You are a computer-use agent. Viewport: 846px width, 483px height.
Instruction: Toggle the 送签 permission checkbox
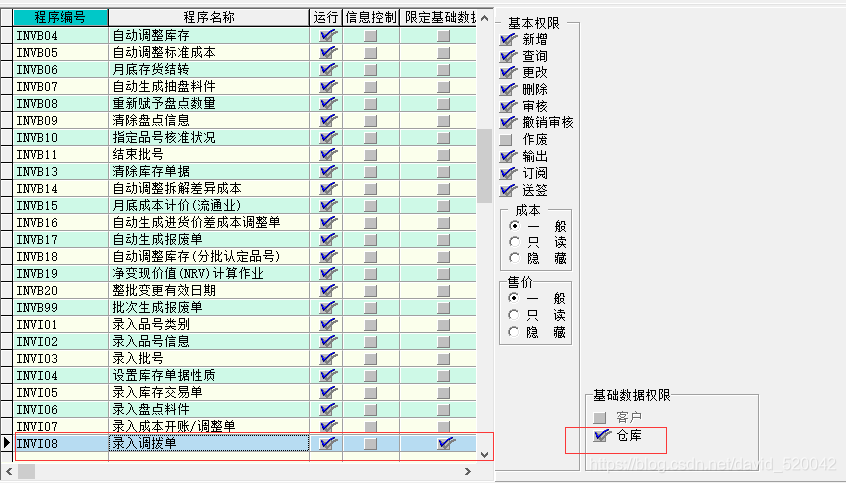(x=507, y=191)
